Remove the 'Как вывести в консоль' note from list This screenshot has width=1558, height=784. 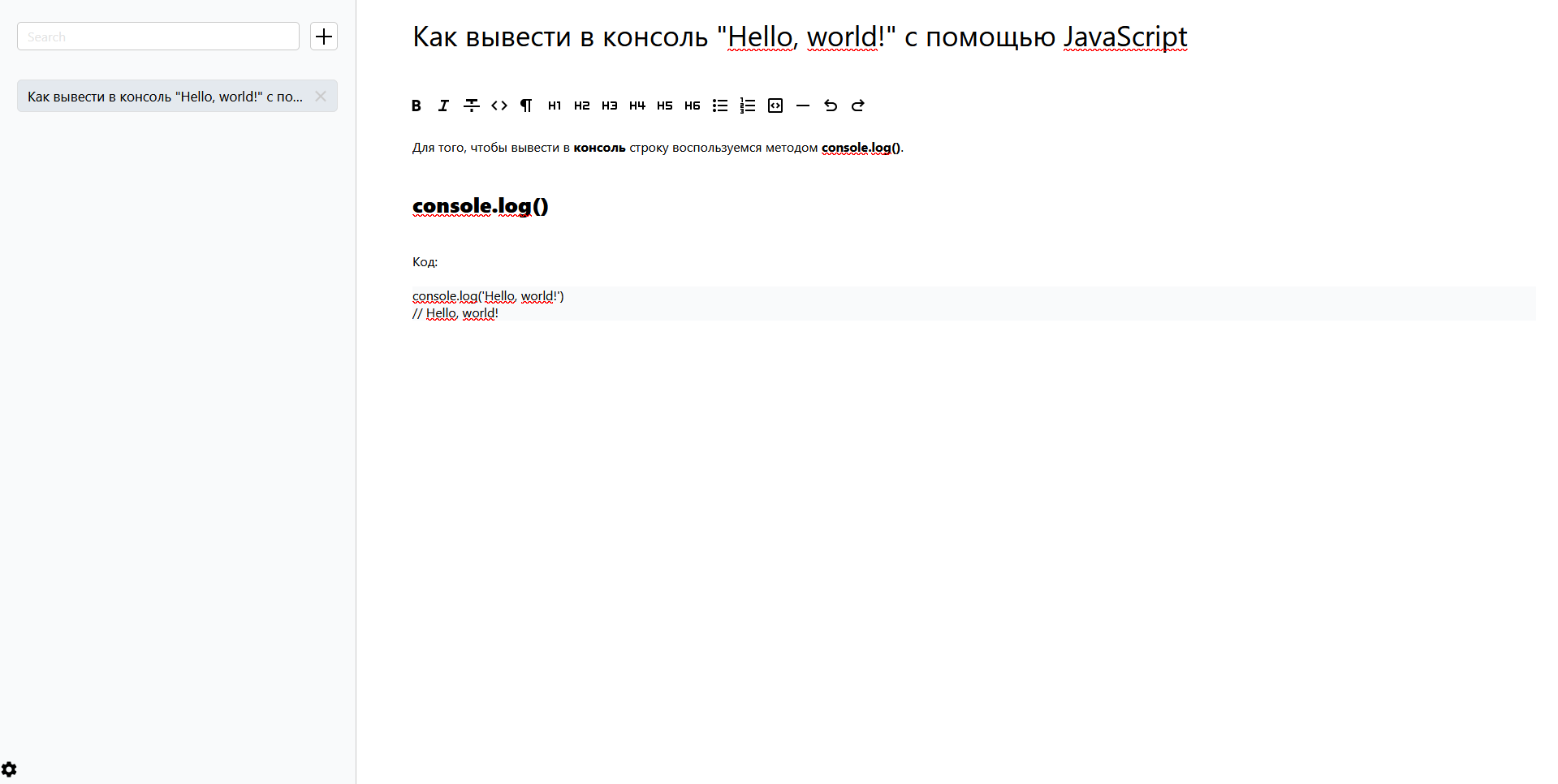click(320, 96)
